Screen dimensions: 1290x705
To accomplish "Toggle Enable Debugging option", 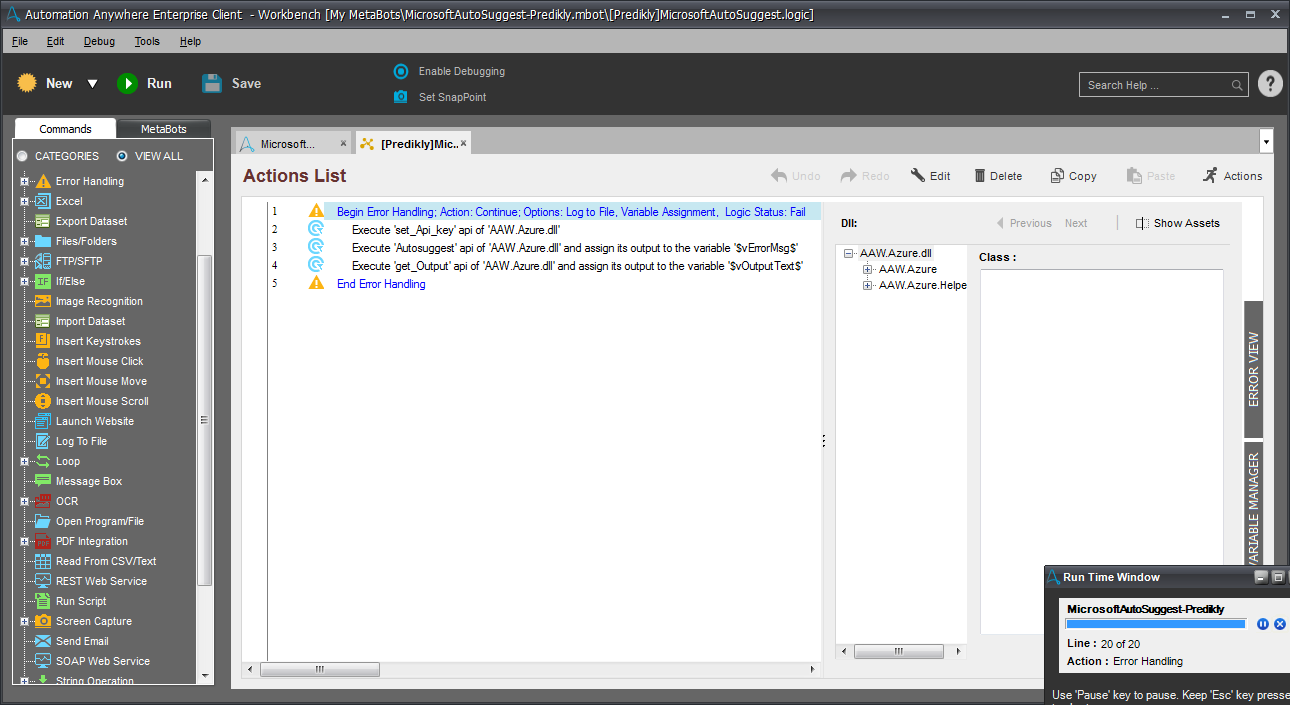I will (449, 71).
